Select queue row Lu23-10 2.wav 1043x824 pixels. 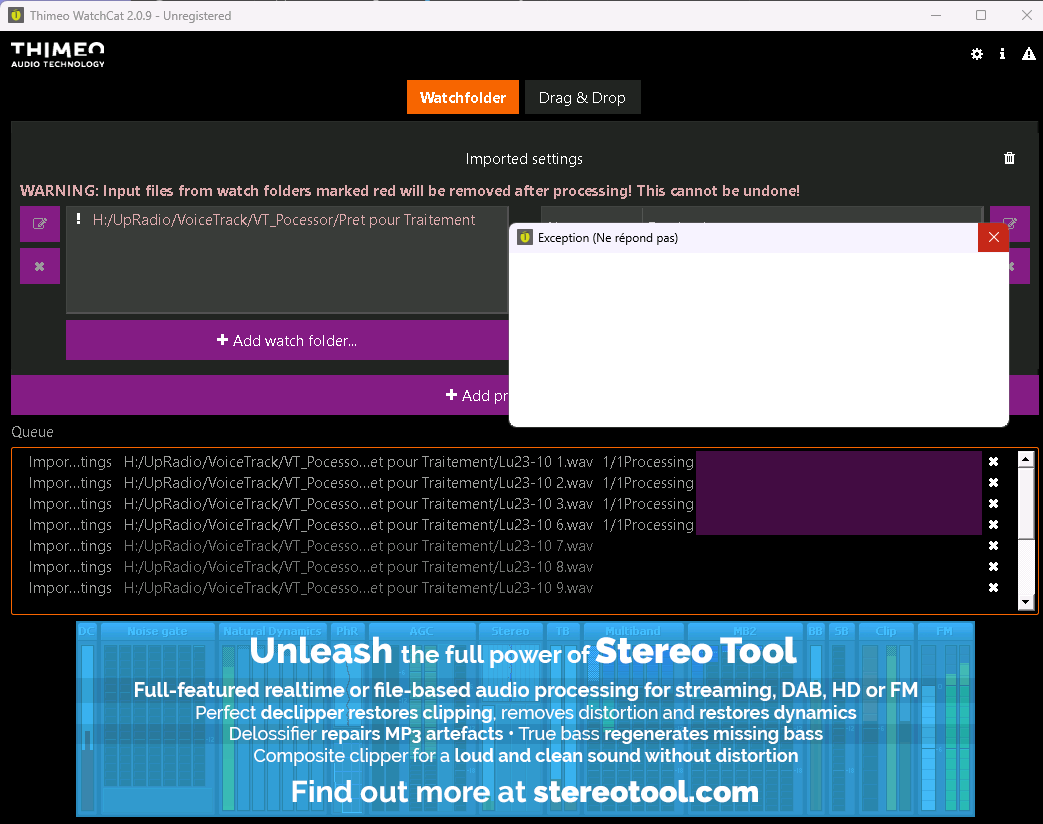pyautogui.click(x=506, y=483)
